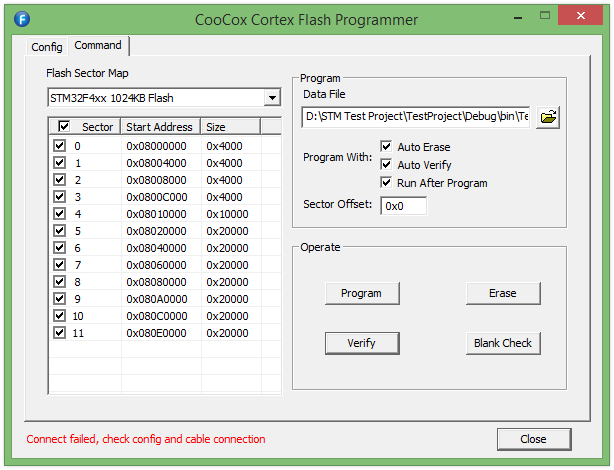Toggle sector 10 checkbox
This screenshot has width=614, height=470.
coord(60,316)
